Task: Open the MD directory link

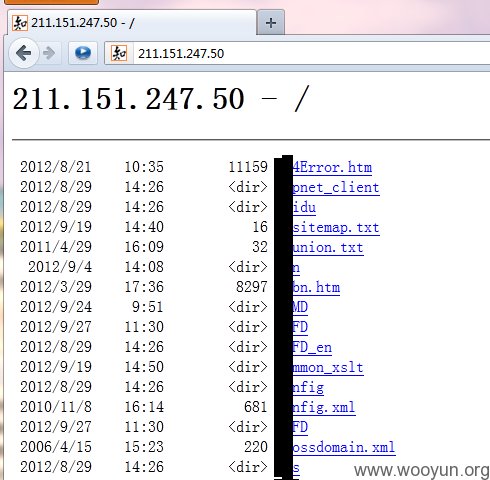Action: (300, 307)
